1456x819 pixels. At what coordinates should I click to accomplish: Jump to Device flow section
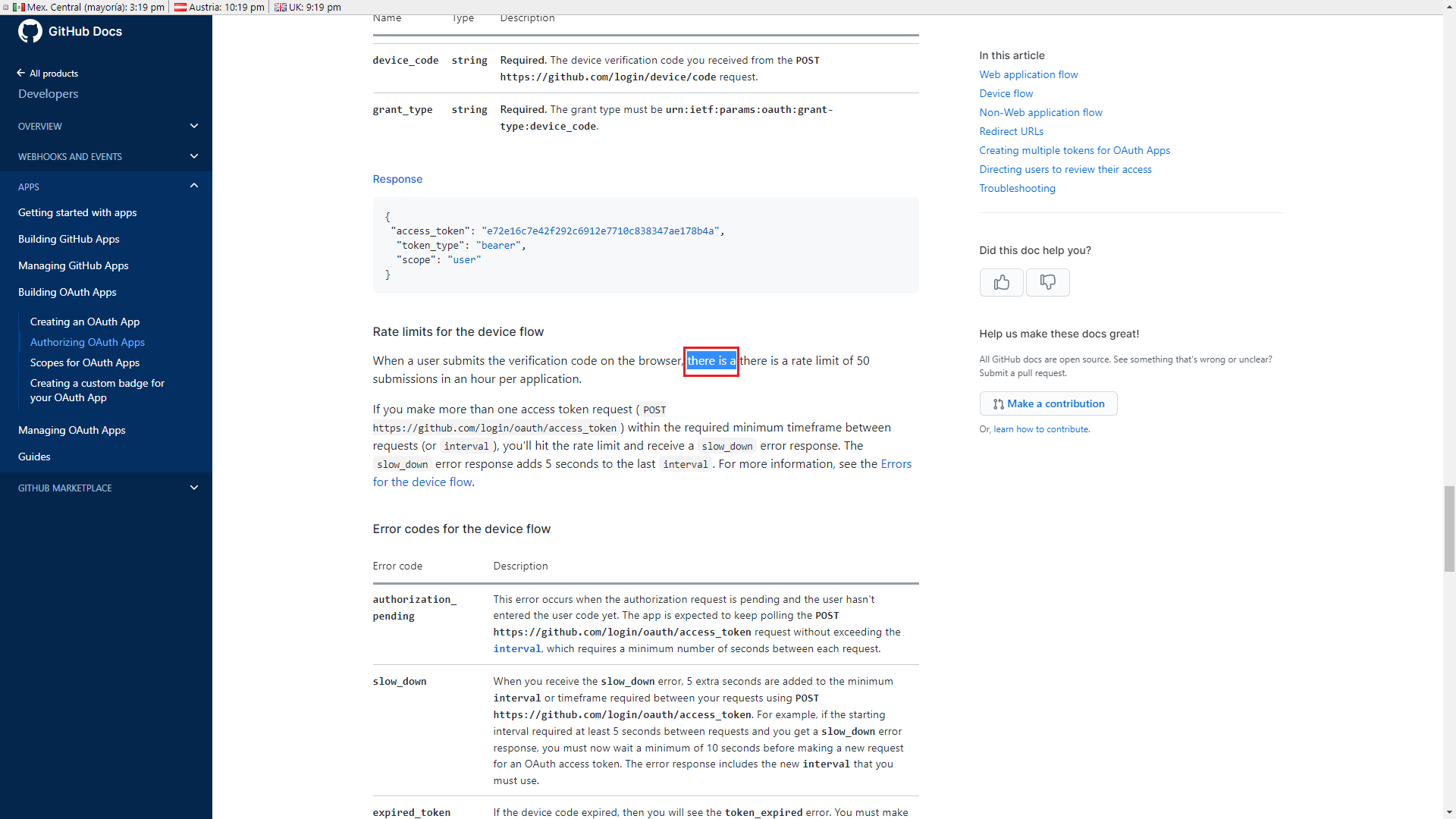pyautogui.click(x=1006, y=93)
